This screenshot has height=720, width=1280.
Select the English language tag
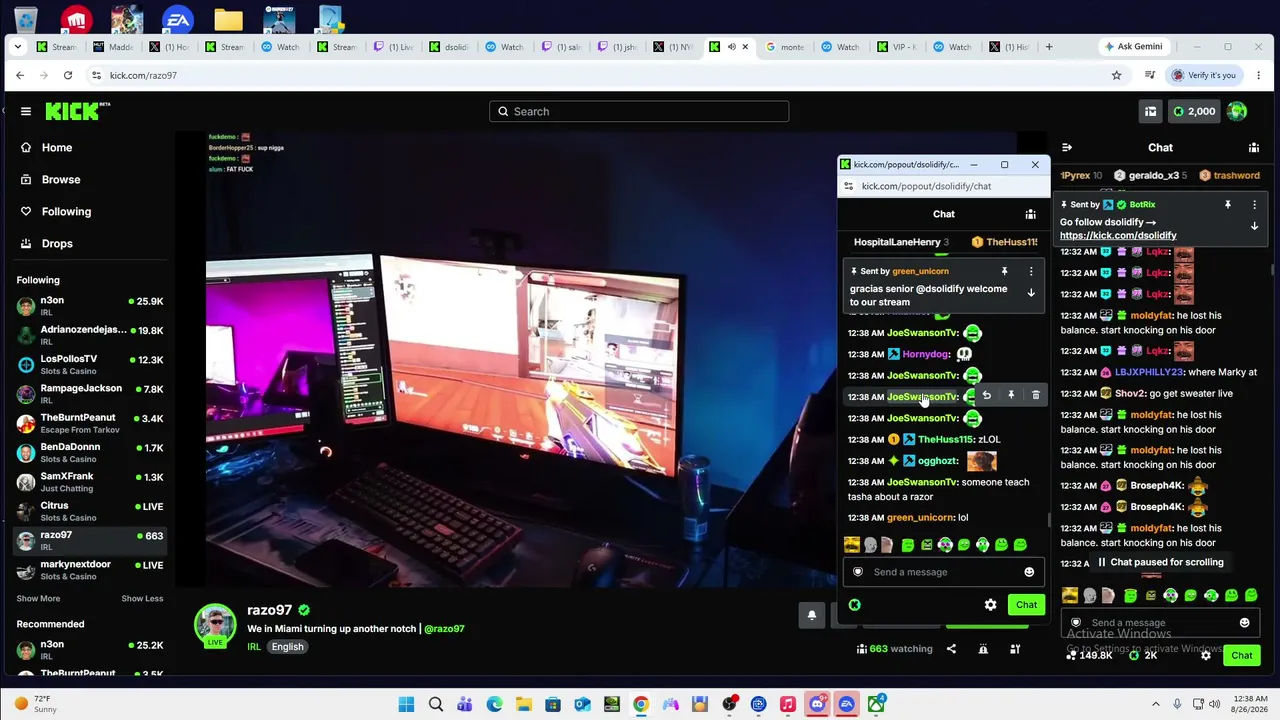[287, 647]
